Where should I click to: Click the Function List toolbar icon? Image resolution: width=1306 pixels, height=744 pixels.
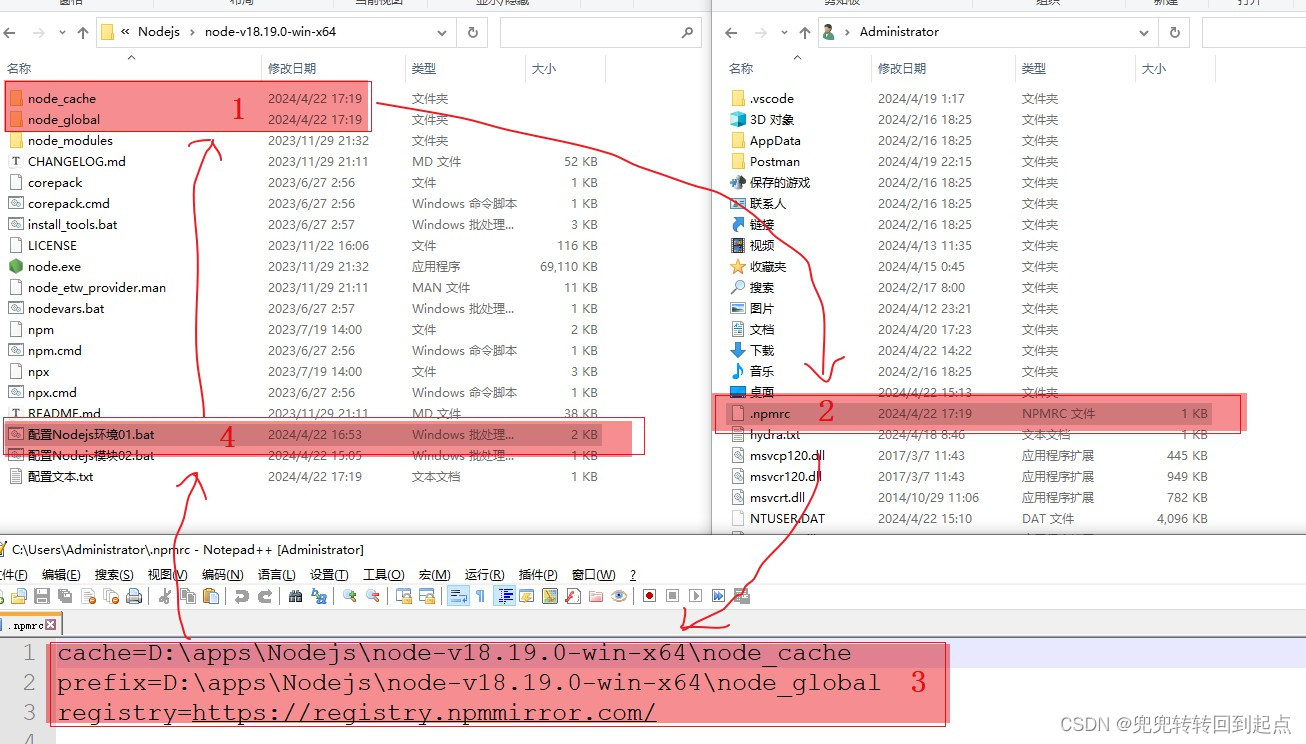(573, 596)
